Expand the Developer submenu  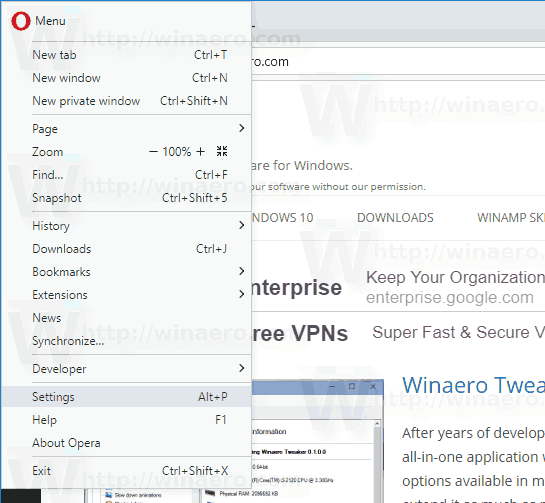(x=127, y=368)
